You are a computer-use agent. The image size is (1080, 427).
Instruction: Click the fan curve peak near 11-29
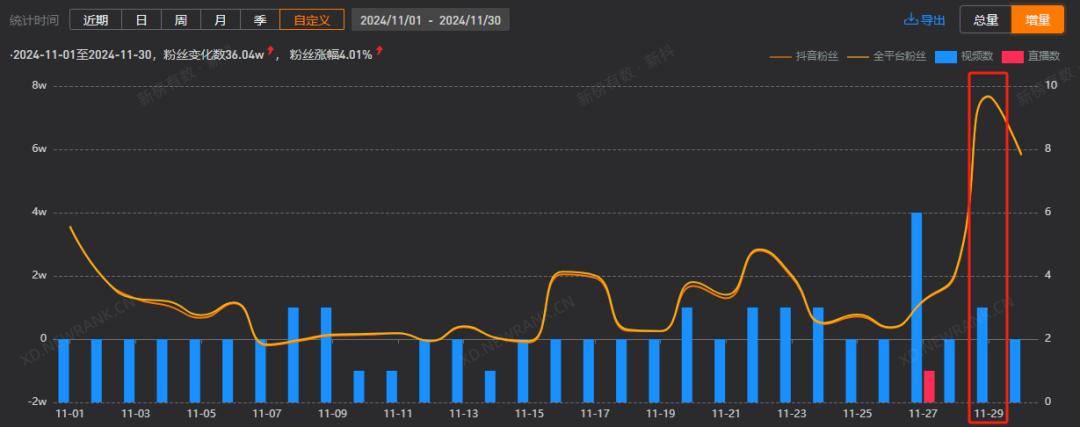tap(987, 96)
